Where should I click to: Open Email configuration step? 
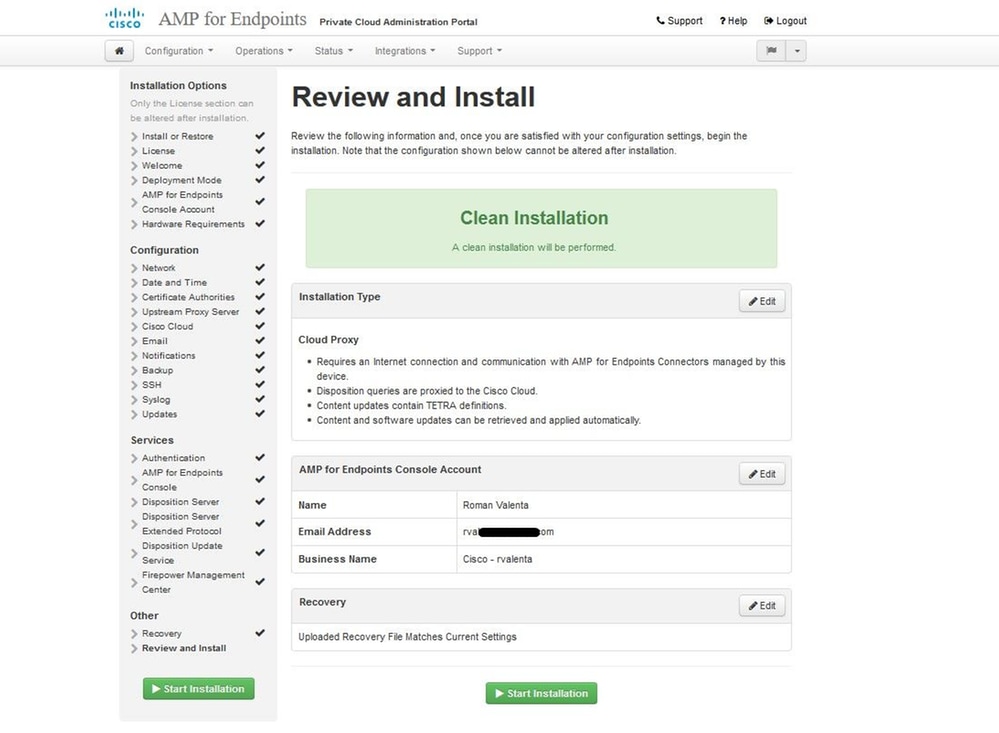[x=155, y=342]
